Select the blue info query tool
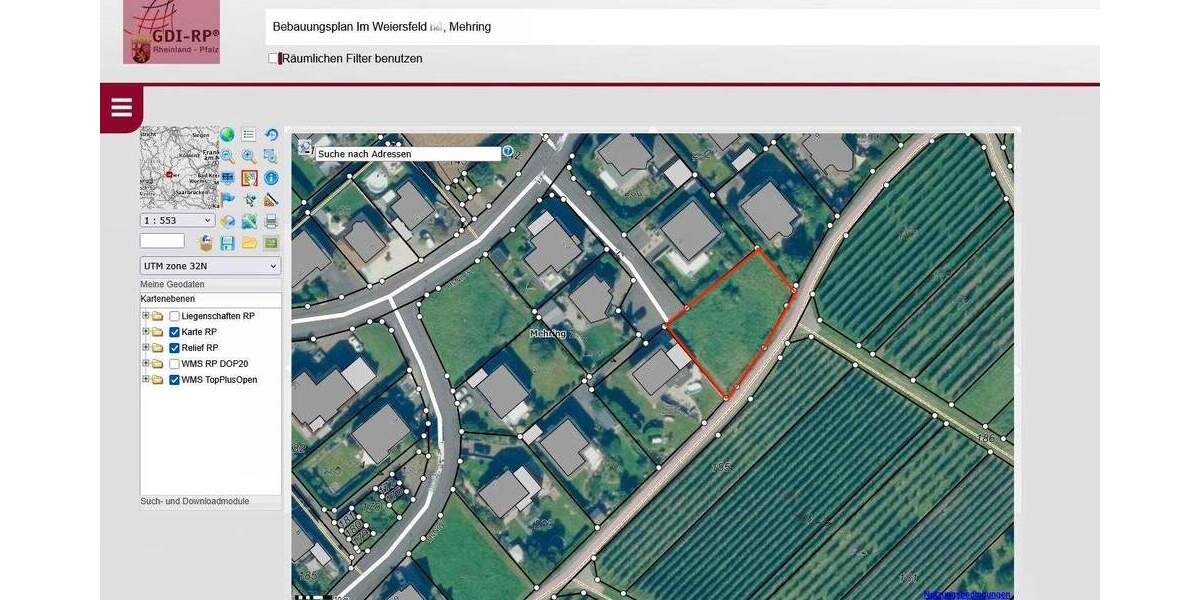The image size is (1200, 600). tap(271, 178)
